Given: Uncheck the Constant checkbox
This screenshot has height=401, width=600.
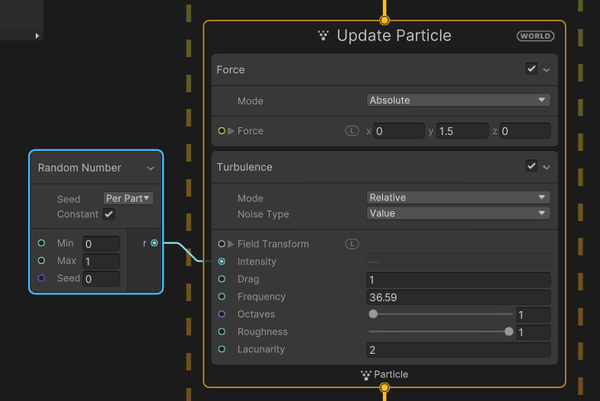Looking at the screenshot, I should click(x=109, y=214).
